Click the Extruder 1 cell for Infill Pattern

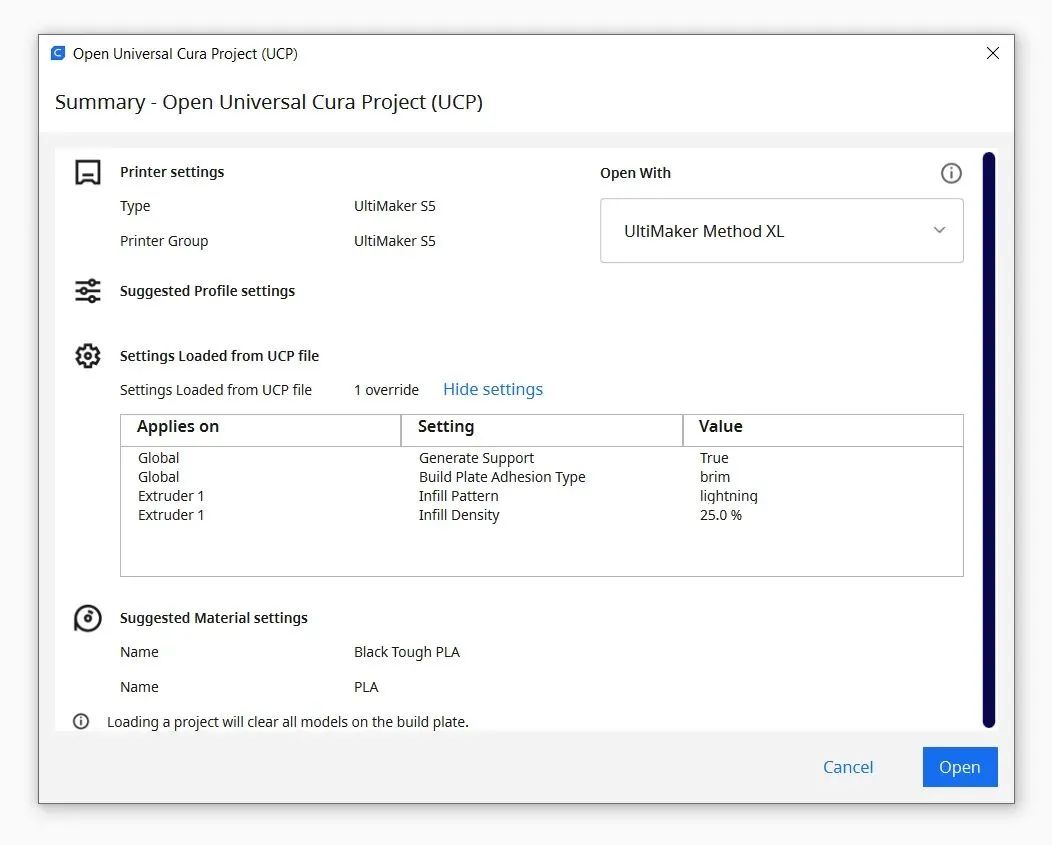171,496
